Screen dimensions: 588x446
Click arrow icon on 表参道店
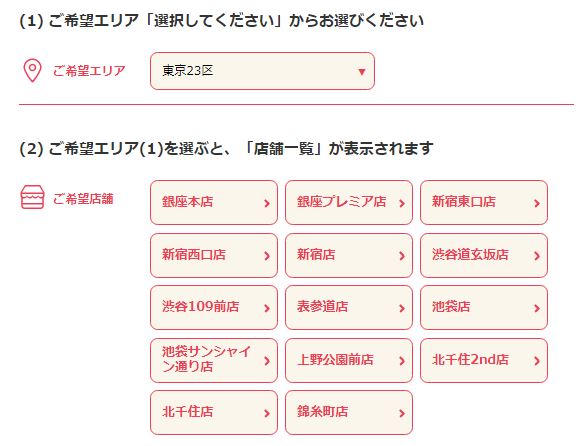click(402, 308)
